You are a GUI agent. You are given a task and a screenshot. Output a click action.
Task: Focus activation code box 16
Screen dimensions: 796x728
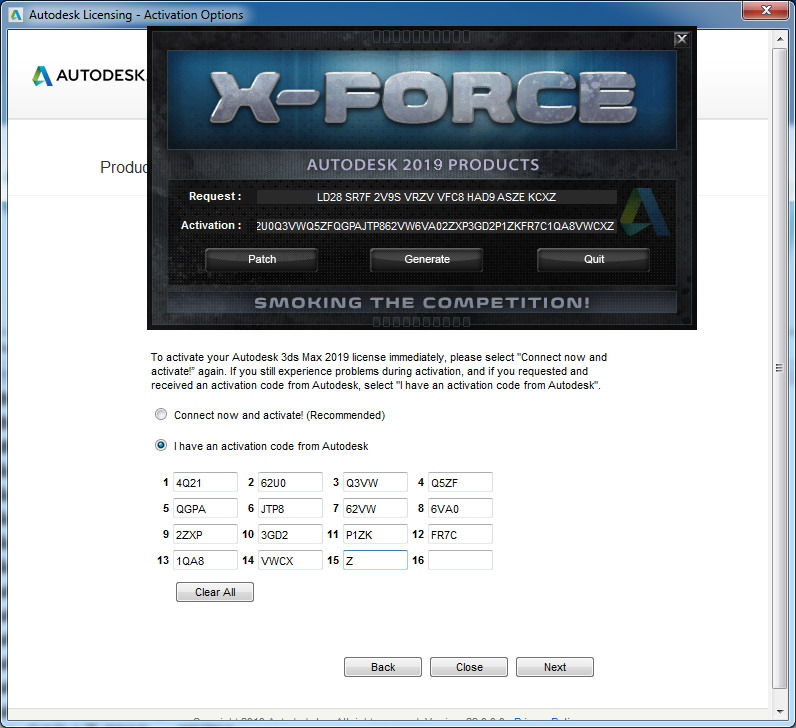[460, 560]
